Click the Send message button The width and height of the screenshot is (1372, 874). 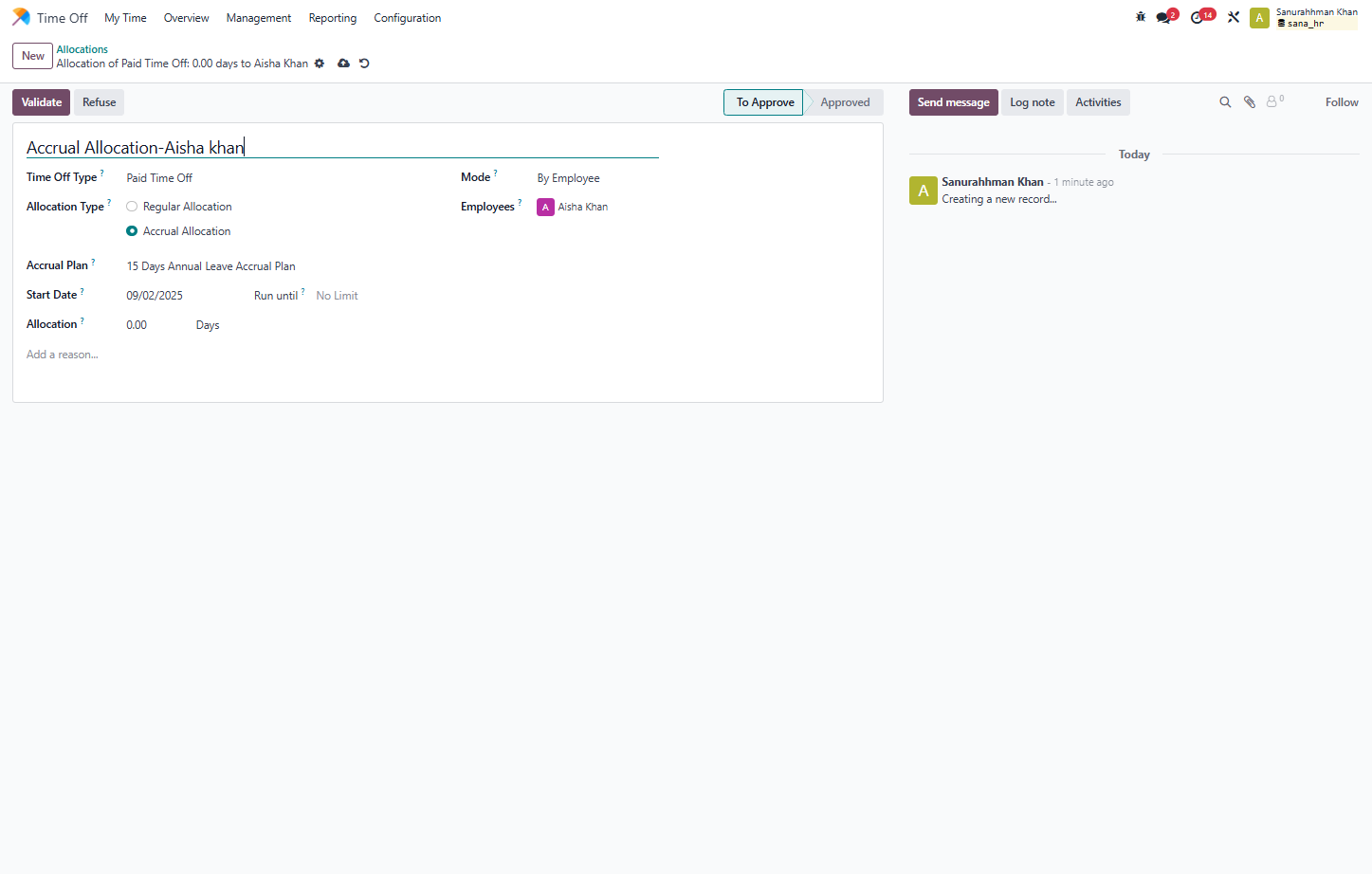[953, 102]
